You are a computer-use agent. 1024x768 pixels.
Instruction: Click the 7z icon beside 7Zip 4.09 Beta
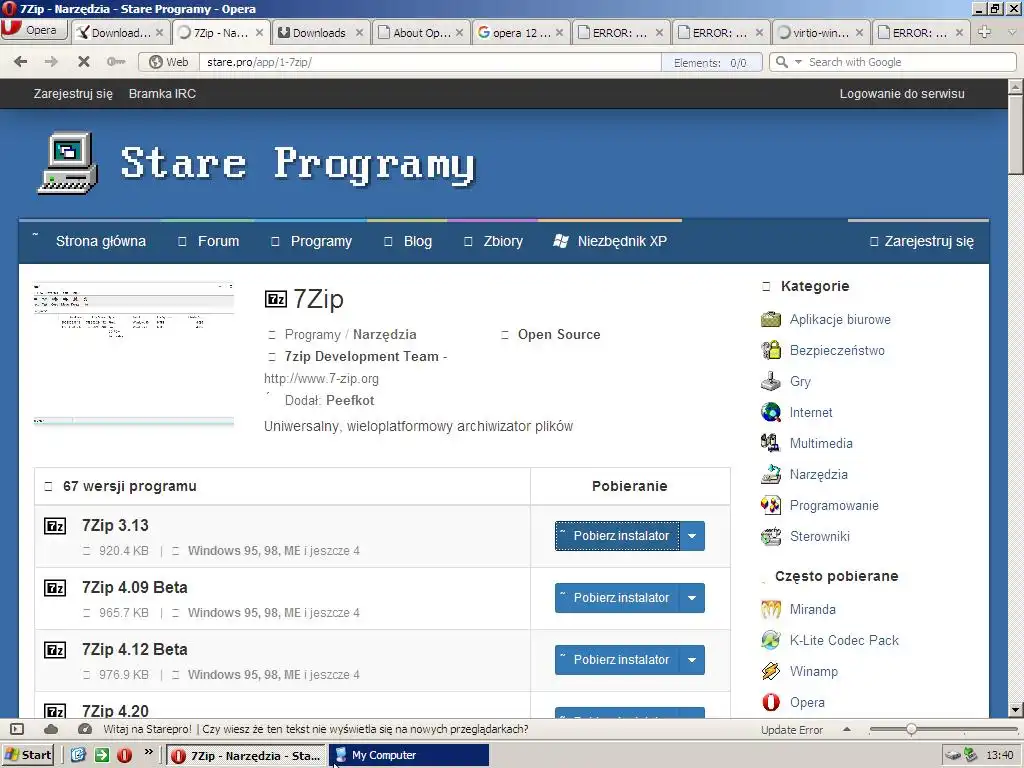(x=55, y=588)
